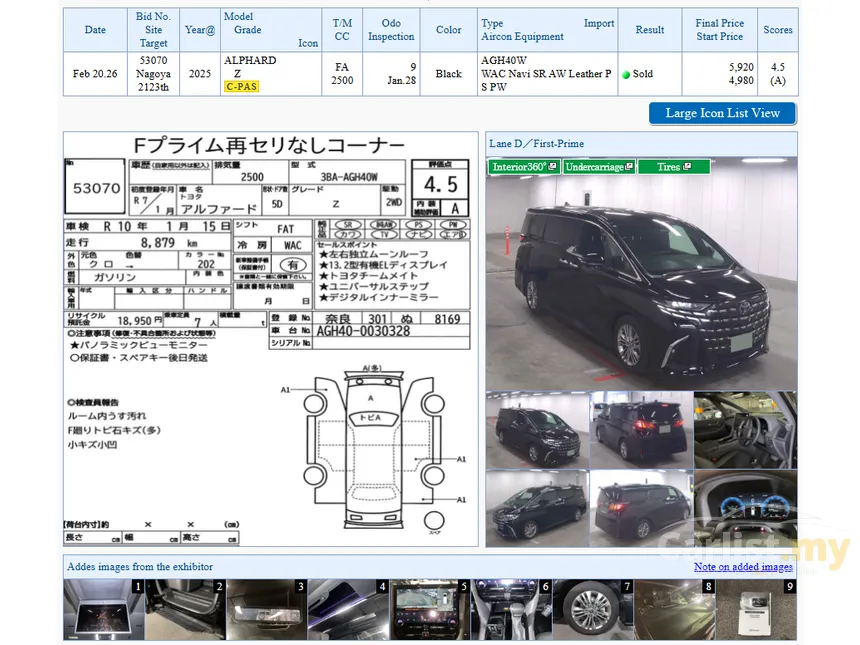Click the 4.5 score on auction sheet
Image resolution: width=860 pixels, height=645 pixels.
coord(440,185)
